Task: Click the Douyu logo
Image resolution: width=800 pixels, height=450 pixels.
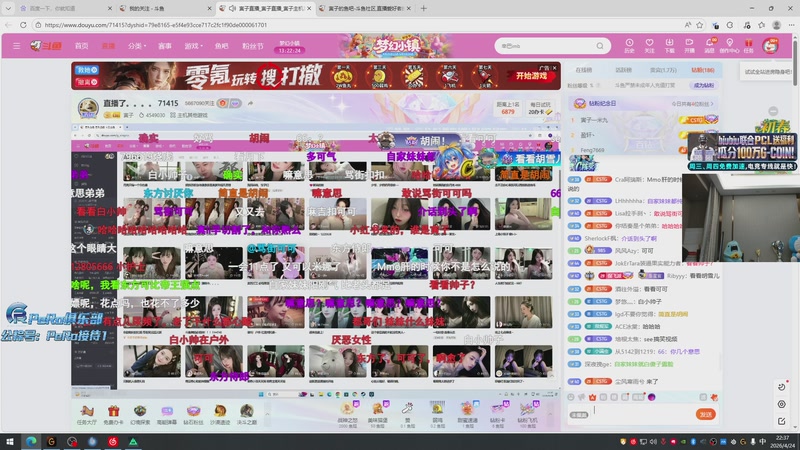Action: 46,46
